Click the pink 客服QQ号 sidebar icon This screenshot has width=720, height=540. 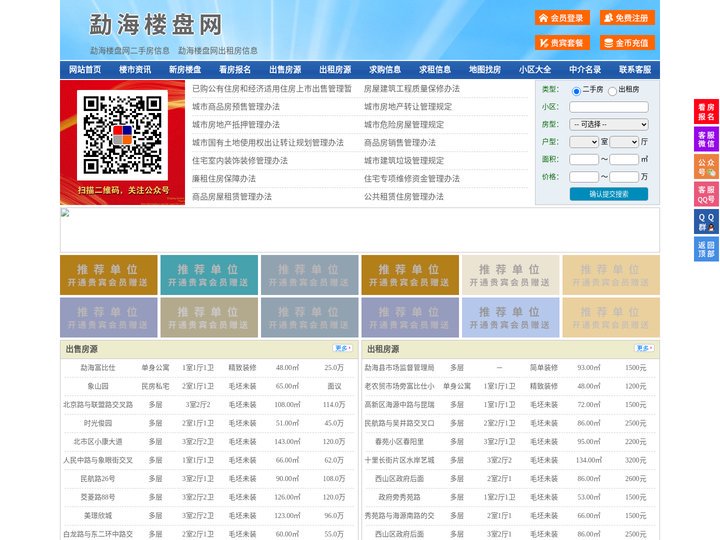tap(706, 194)
